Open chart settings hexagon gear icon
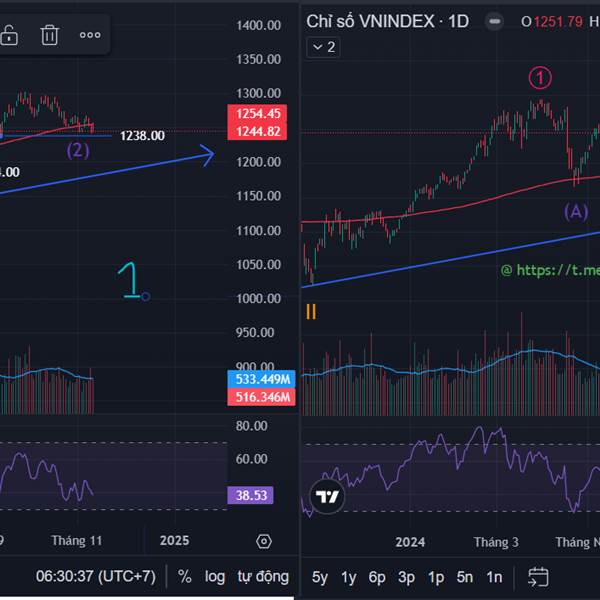This screenshot has height=600, width=600. click(264, 541)
